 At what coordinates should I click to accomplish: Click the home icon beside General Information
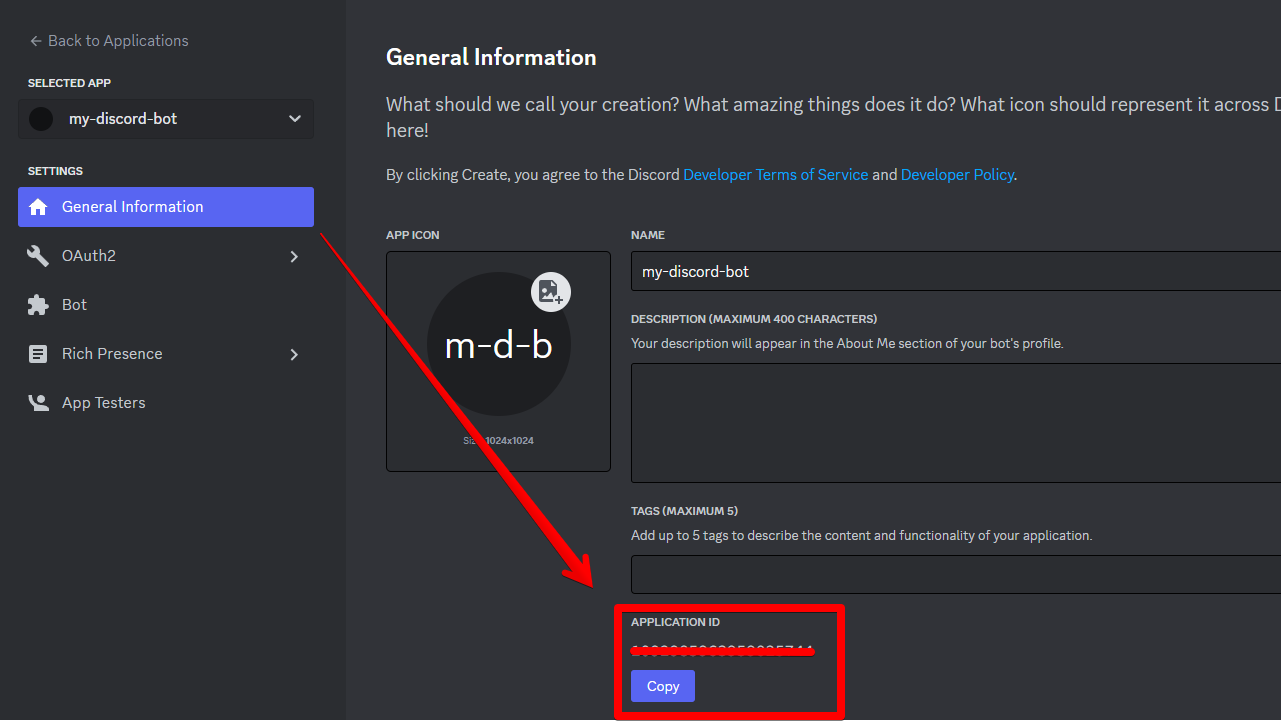pos(38,207)
